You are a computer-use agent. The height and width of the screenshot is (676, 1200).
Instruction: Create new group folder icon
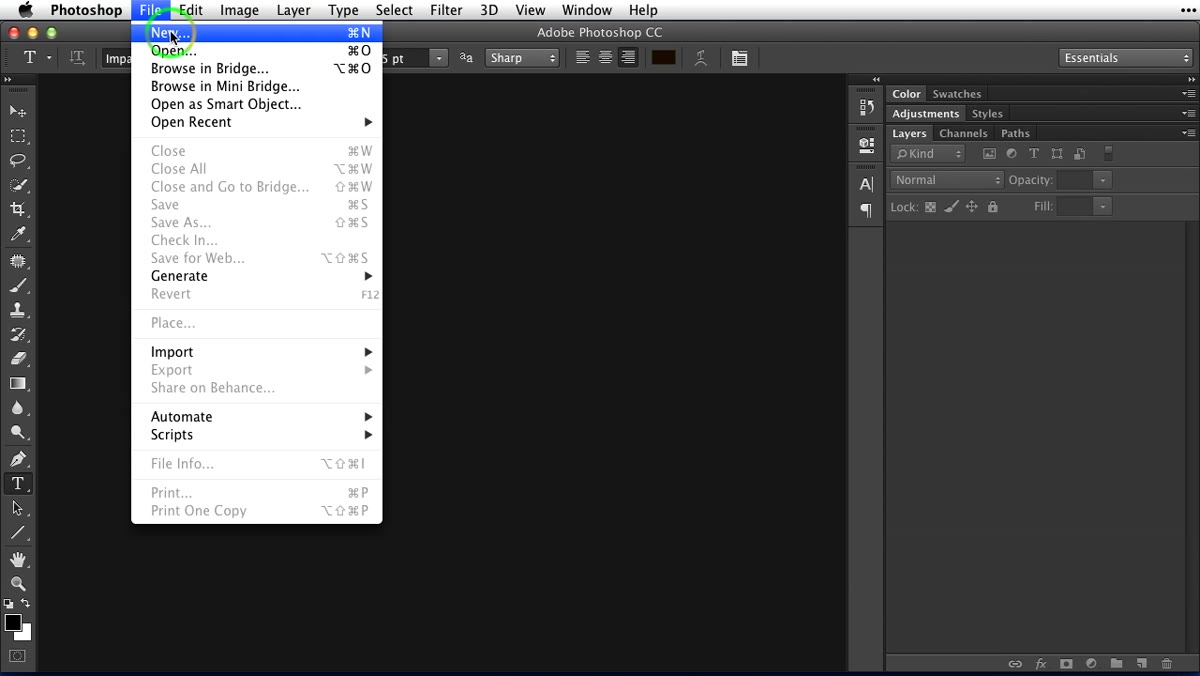[1116, 664]
